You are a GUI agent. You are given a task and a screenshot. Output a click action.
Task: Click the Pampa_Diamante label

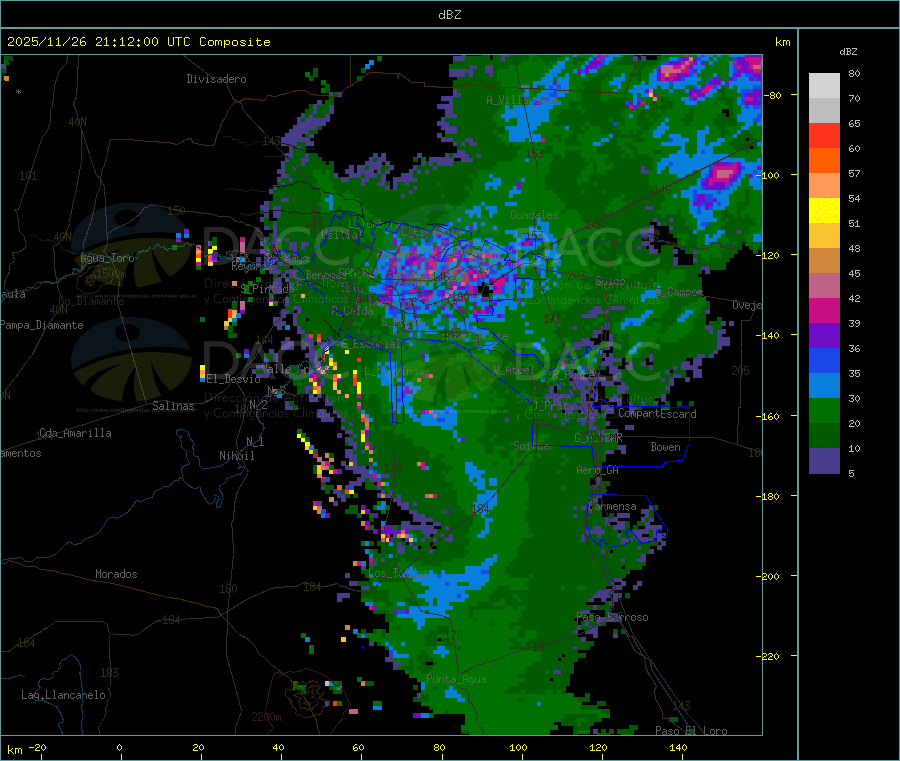[x=42, y=325]
